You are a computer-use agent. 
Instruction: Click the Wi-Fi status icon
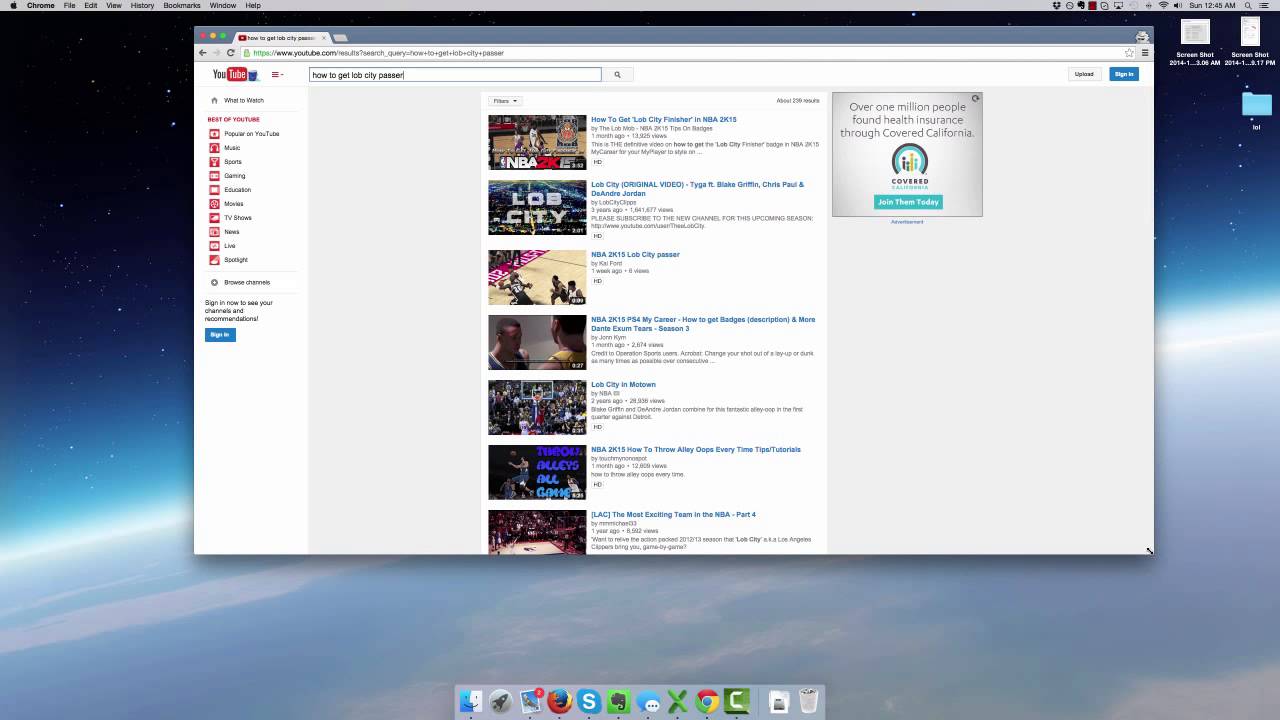point(1163,6)
